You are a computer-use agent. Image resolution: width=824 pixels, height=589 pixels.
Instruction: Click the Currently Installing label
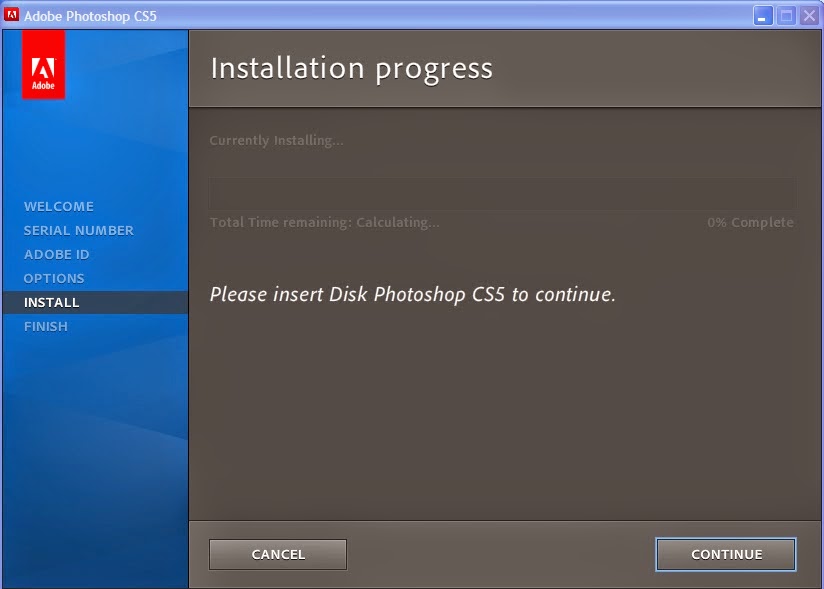[276, 141]
